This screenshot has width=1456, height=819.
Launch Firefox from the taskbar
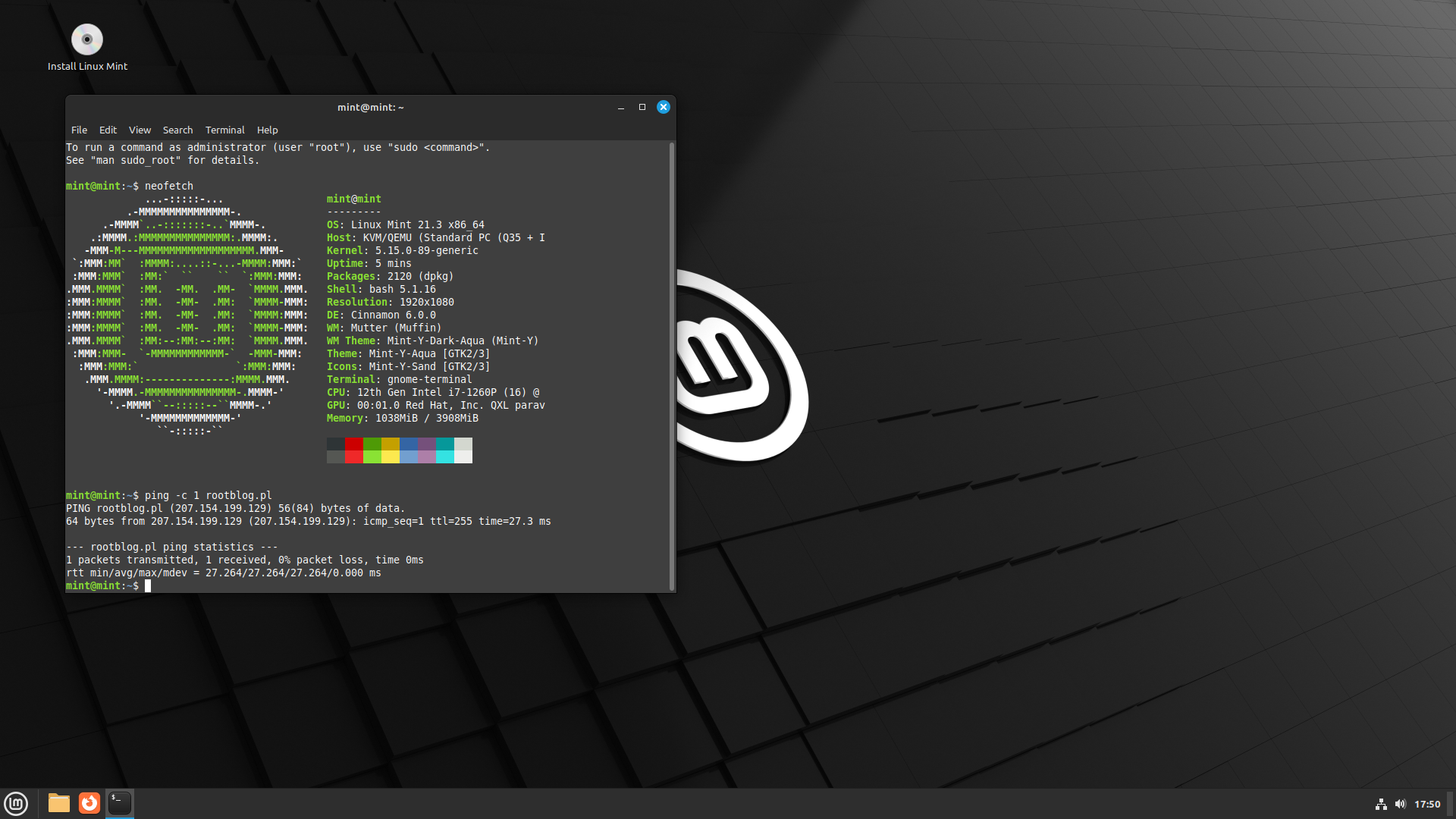pyautogui.click(x=89, y=804)
